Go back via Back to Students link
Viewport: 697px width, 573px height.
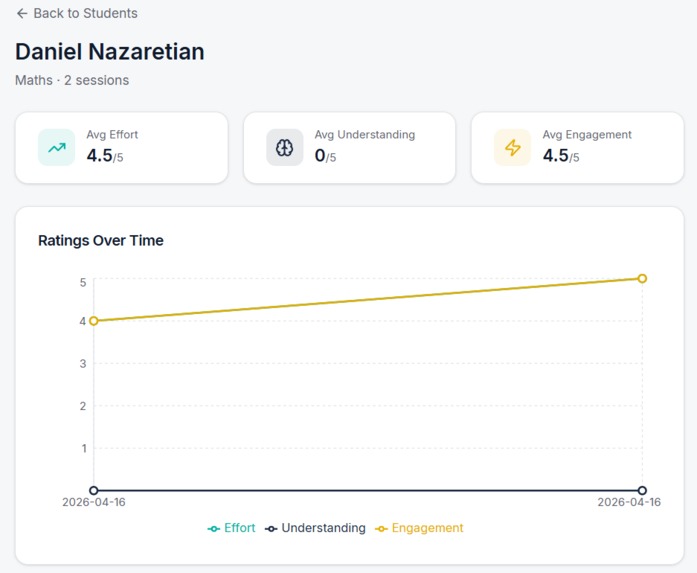click(x=77, y=13)
